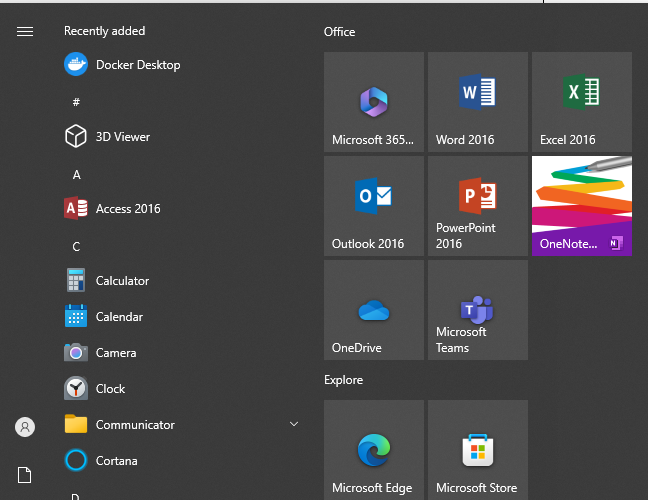The height and width of the screenshot is (500, 648).
Task: Launch the Outlook 2016 tile
Action: pos(374,206)
